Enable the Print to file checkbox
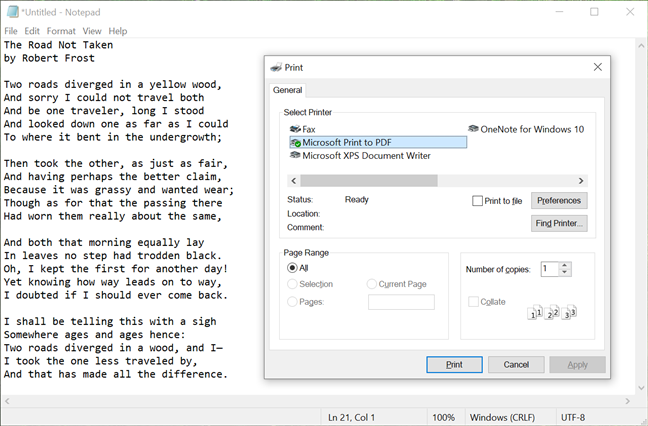 [477, 201]
